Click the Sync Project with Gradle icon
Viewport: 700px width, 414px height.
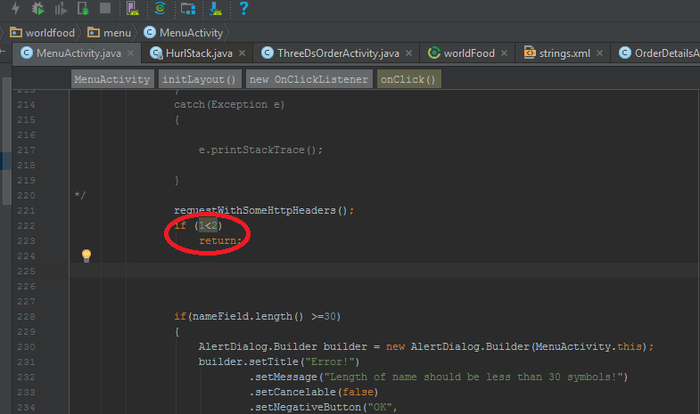159,9
